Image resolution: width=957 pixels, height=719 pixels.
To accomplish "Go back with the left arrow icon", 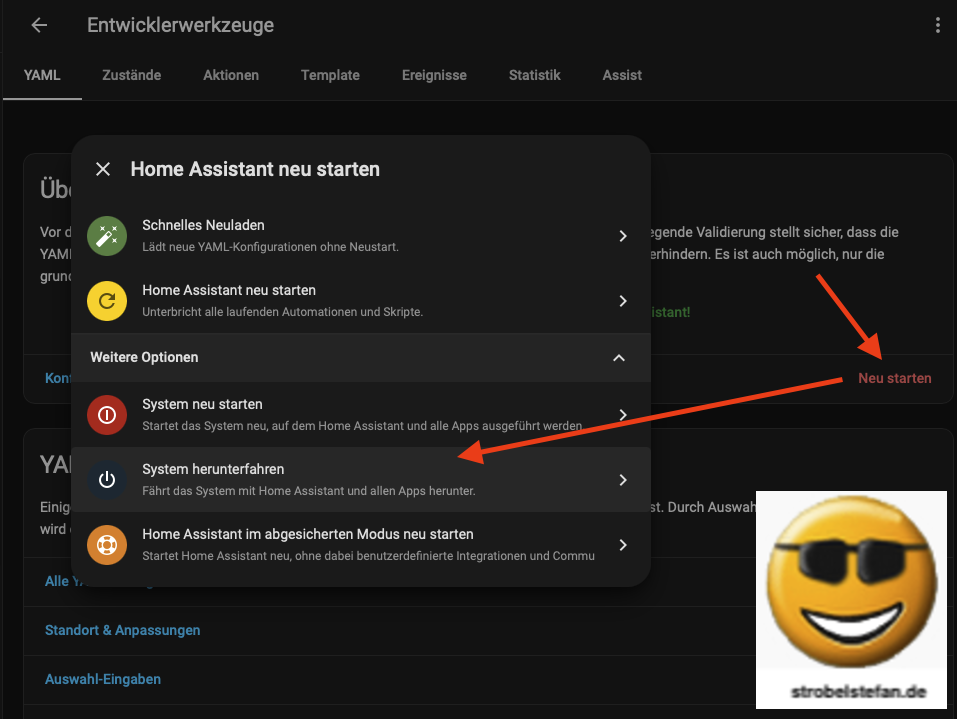I will [x=39, y=25].
